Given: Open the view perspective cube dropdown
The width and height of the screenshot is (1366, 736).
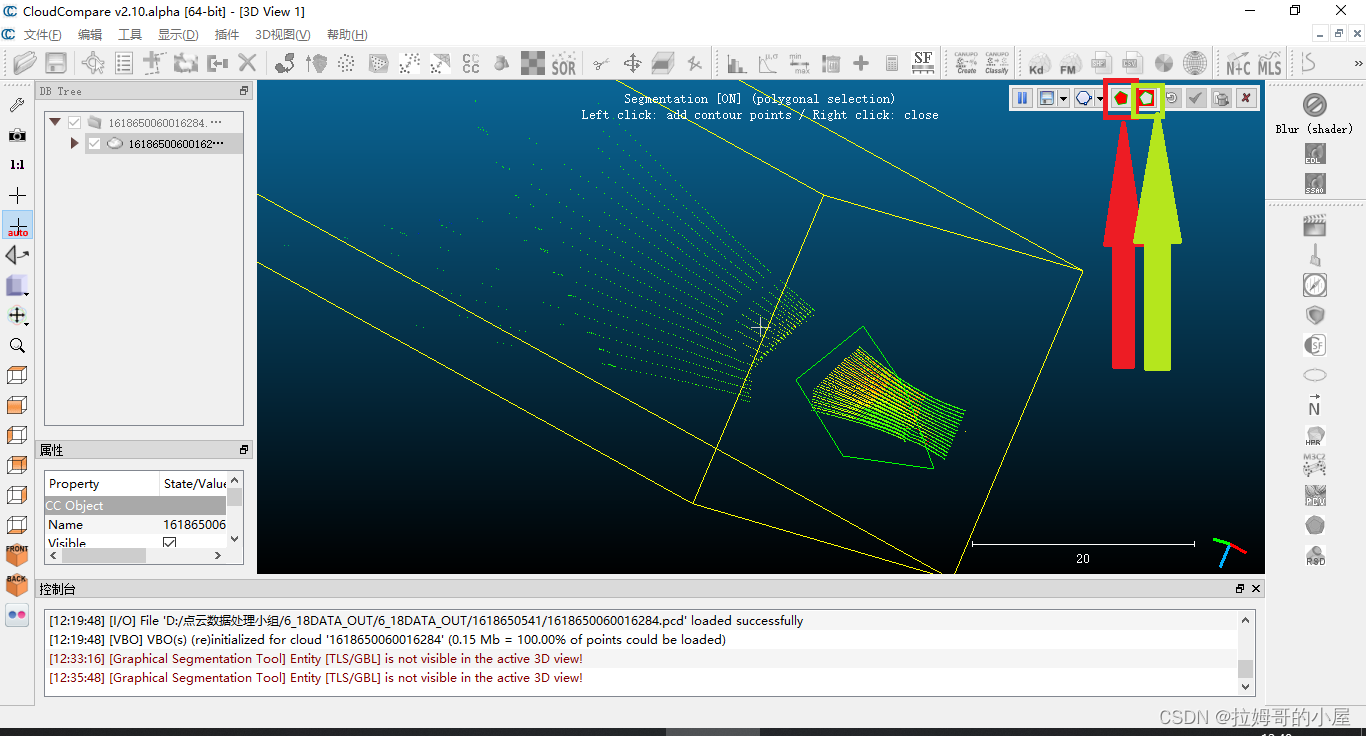Looking at the screenshot, I should pyautogui.click(x=18, y=286).
